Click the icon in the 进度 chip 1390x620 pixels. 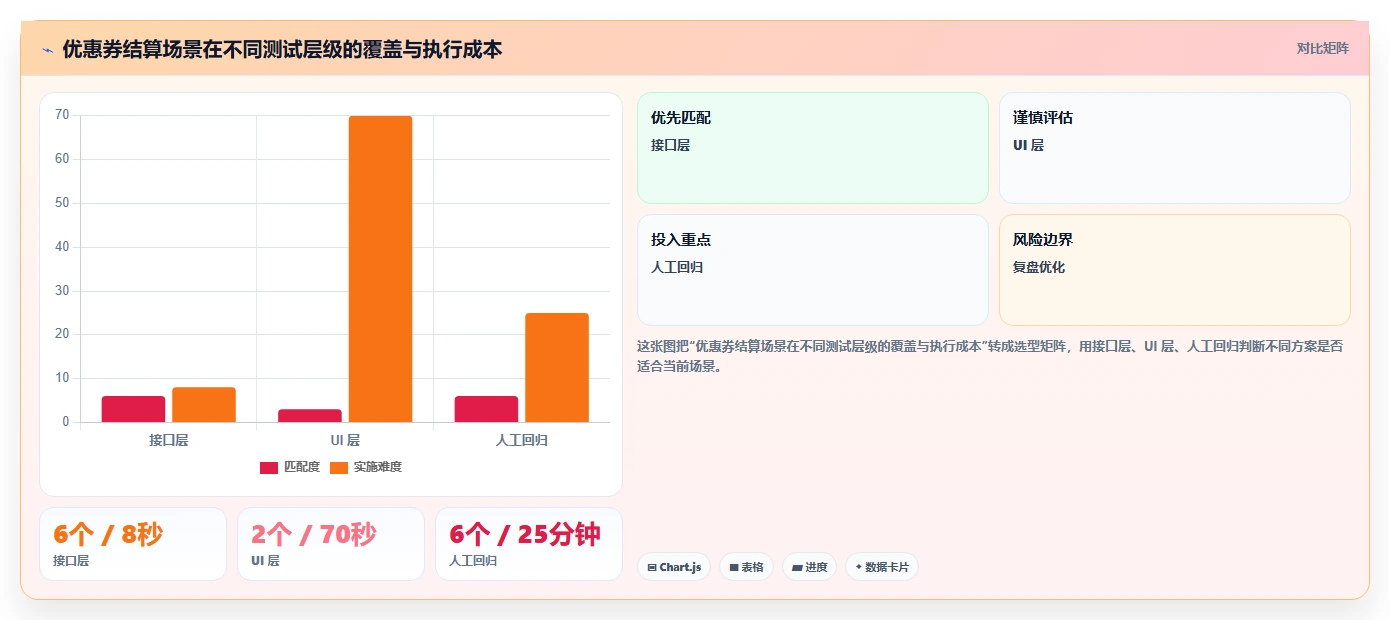point(797,567)
